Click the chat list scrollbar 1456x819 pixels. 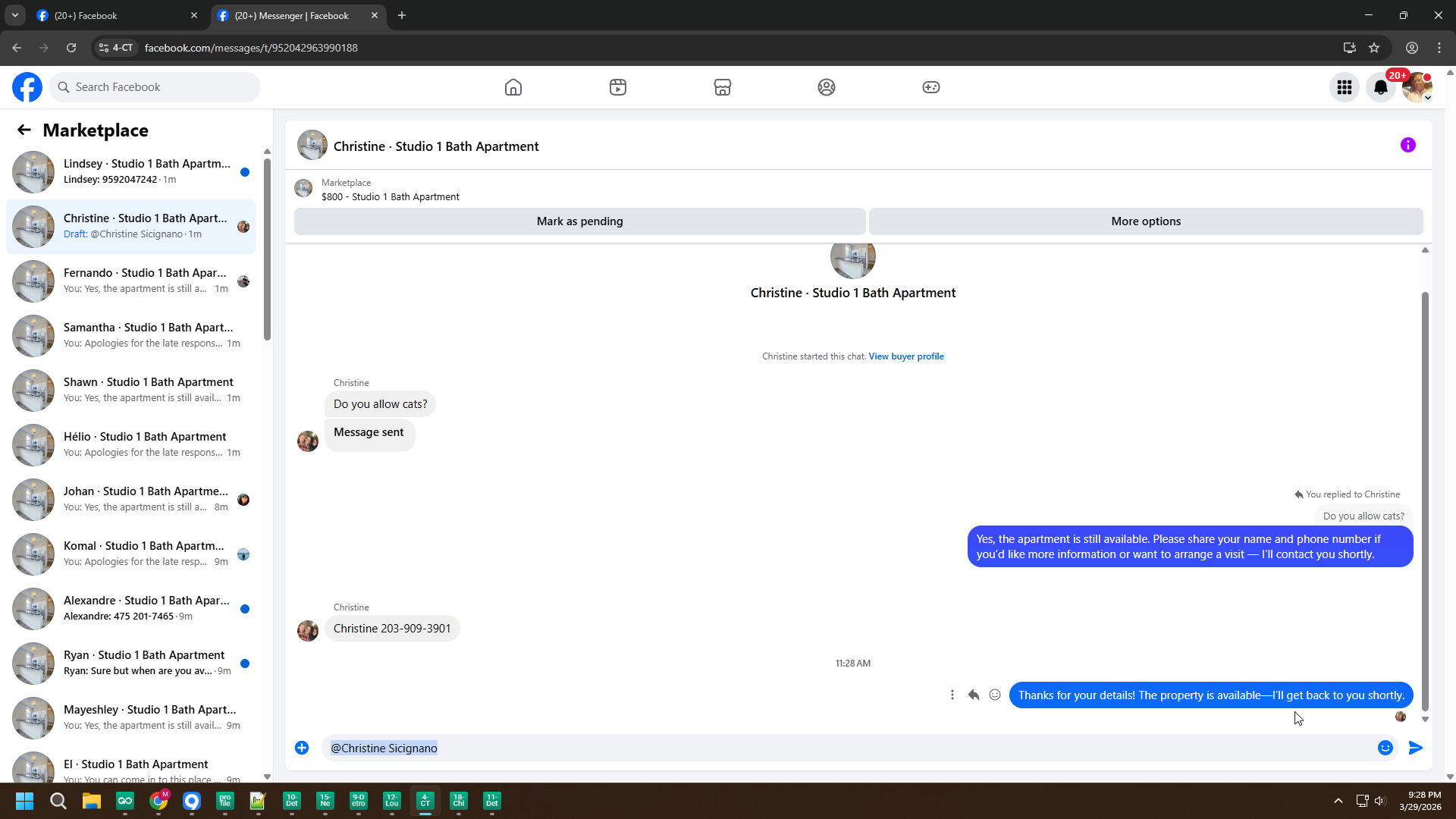267,250
